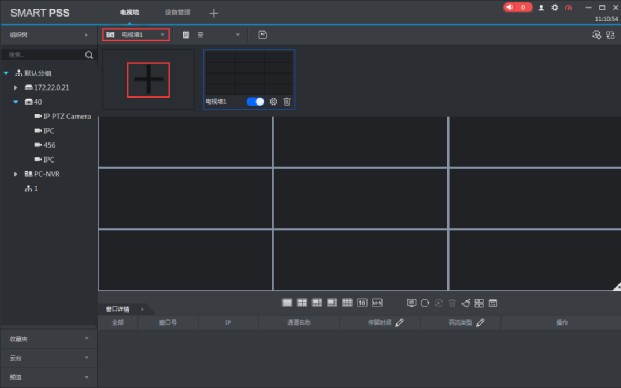The image size is (621, 388).
Task: Click the monitor display icon in bottom toolbar
Action: [x=411, y=303]
